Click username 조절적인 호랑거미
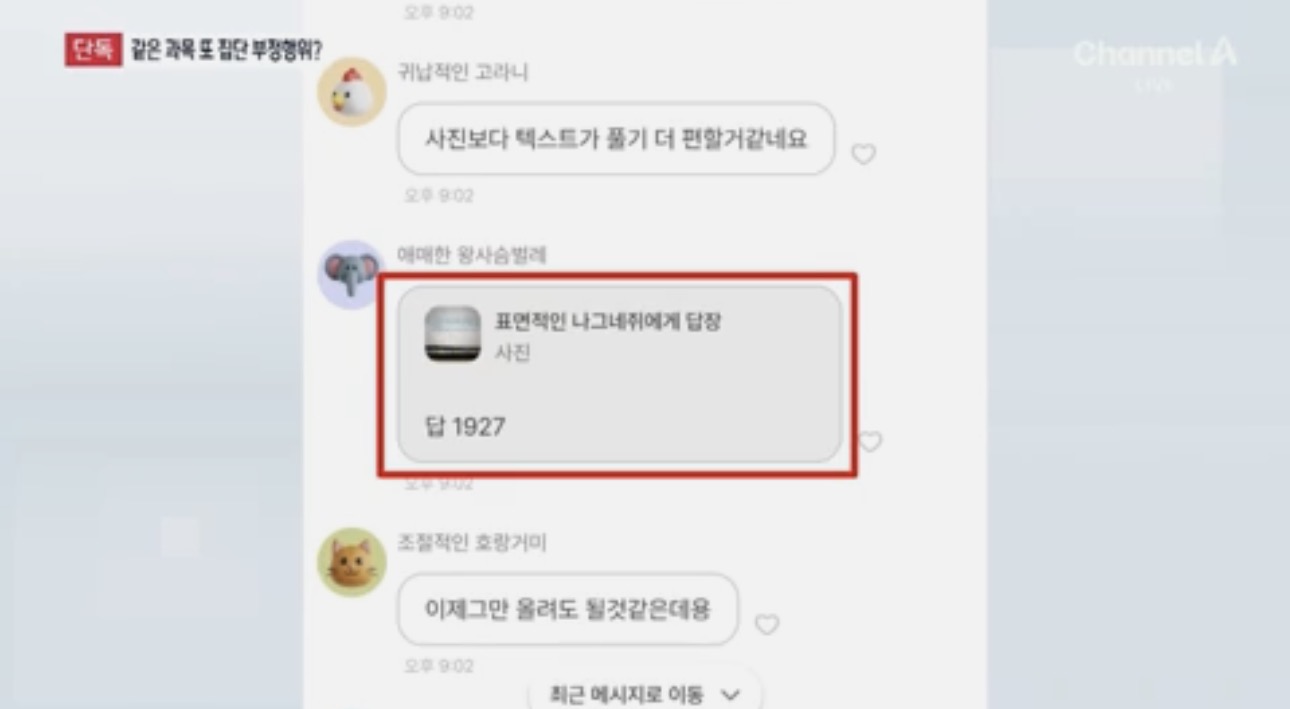 pos(472,543)
